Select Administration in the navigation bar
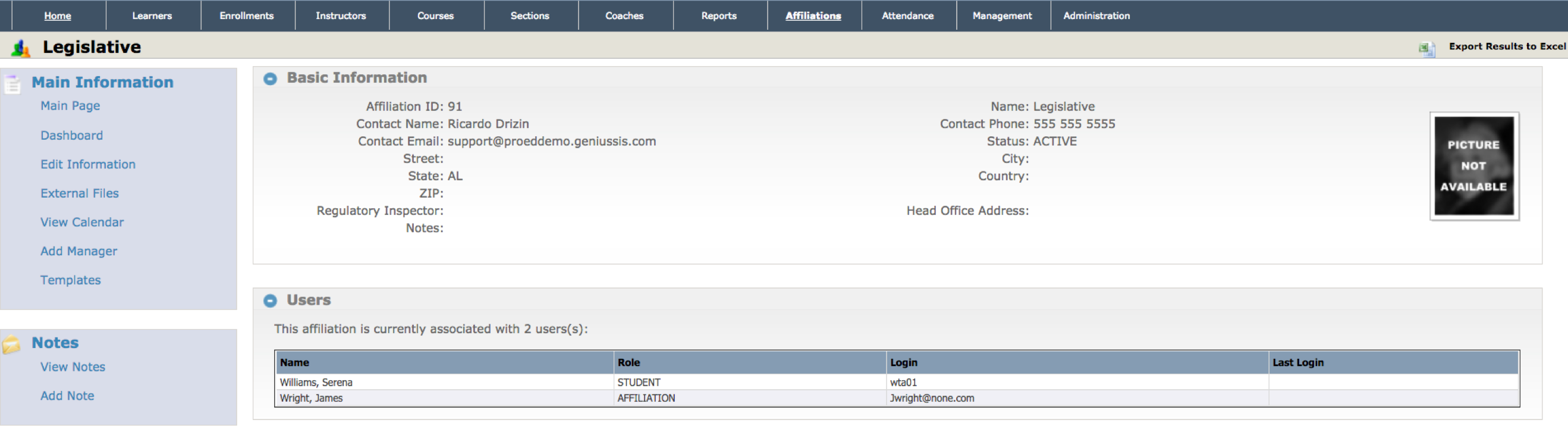This screenshot has width=1568, height=435. coord(1096,16)
